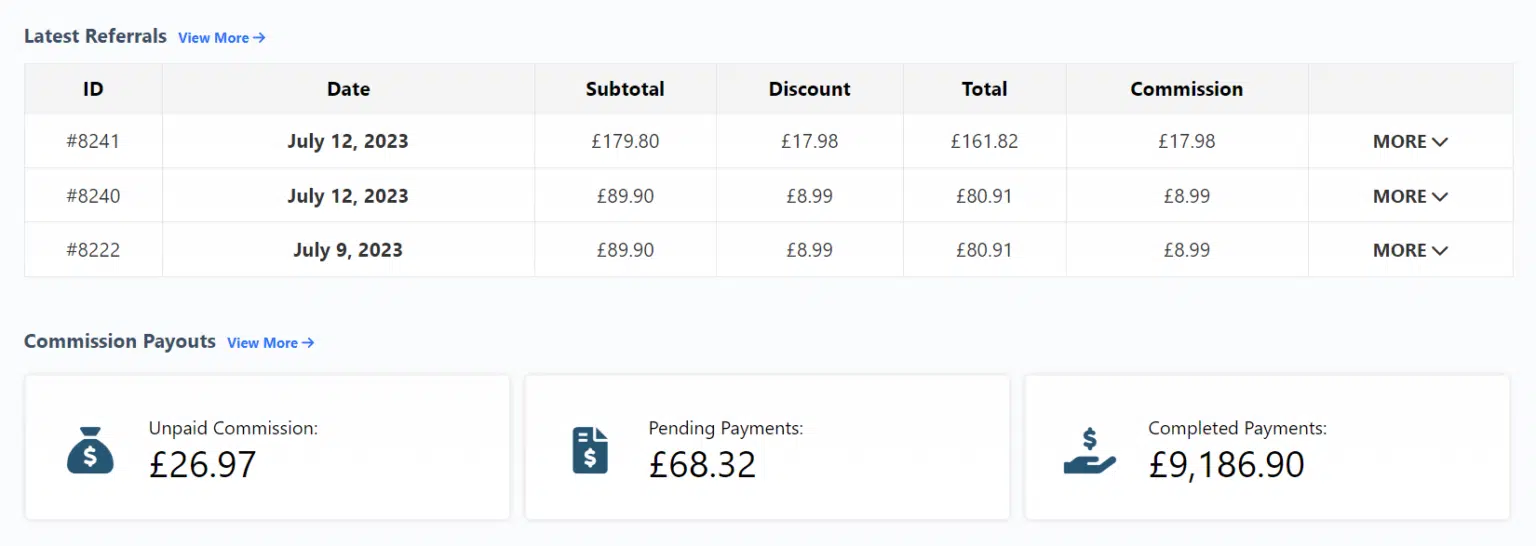The width and height of the screenshot is (1536, 546).
Task: Click the Commission column header
Action: click(1186, 89)
